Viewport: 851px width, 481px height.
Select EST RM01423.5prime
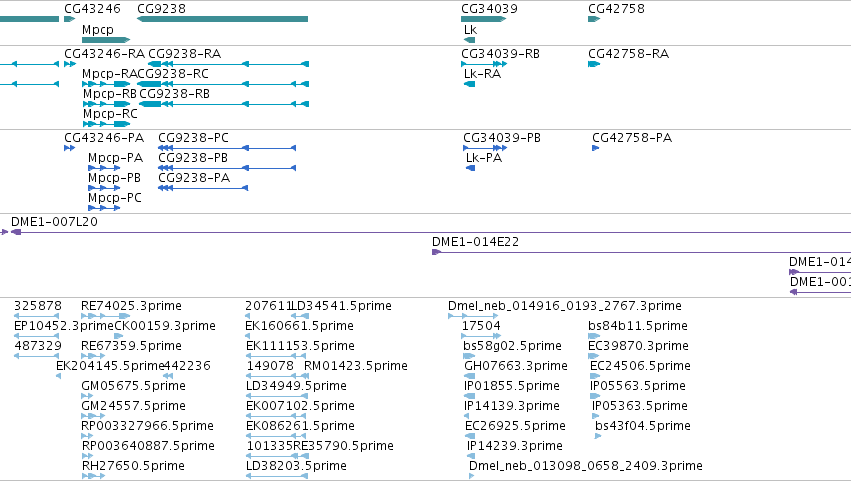pos(356,366)
